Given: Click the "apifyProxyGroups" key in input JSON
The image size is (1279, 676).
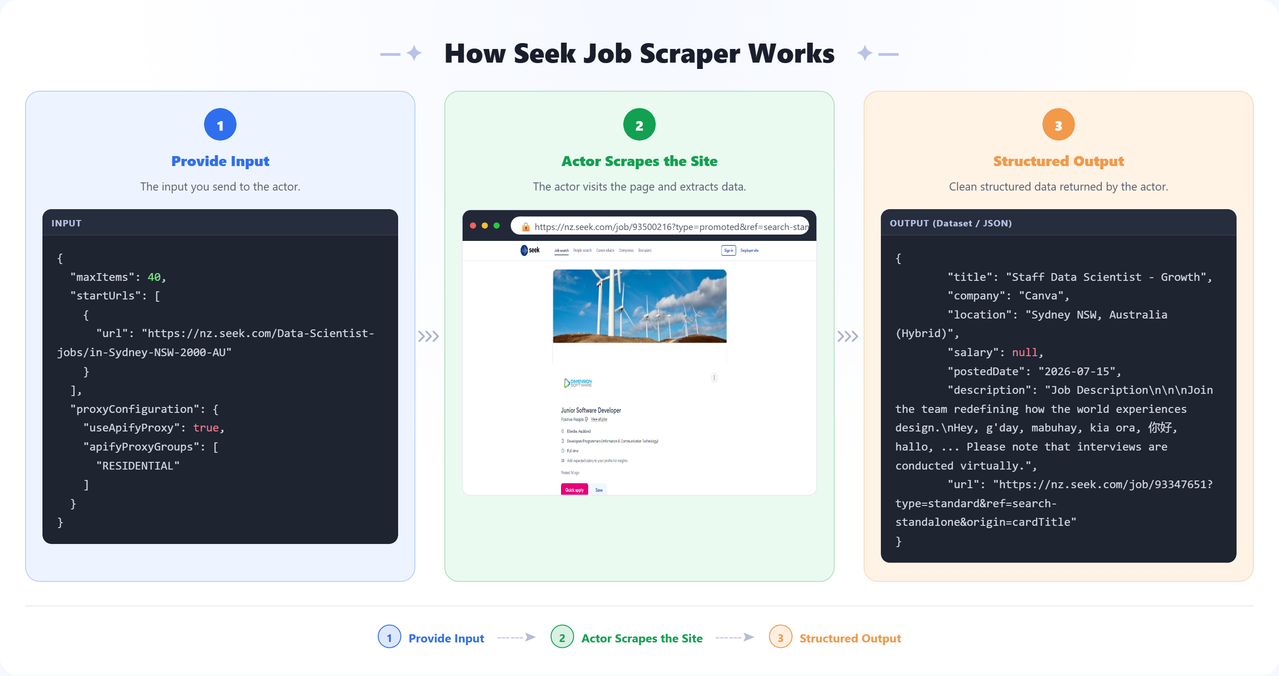Looking at the screenshot, I should pyautogui.click(x=141, y=447).
